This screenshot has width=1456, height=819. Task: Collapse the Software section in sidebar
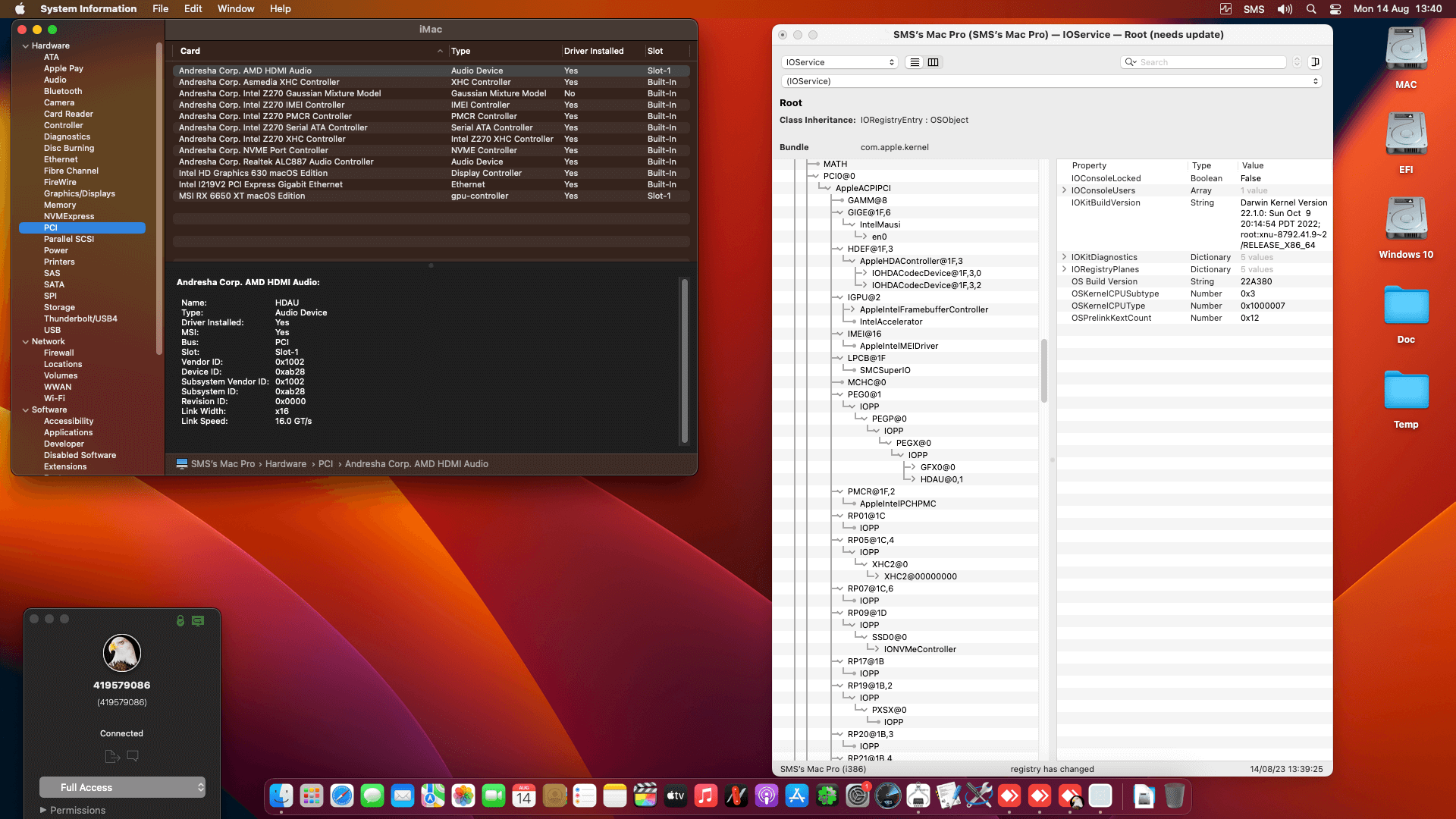pos(26,409)
